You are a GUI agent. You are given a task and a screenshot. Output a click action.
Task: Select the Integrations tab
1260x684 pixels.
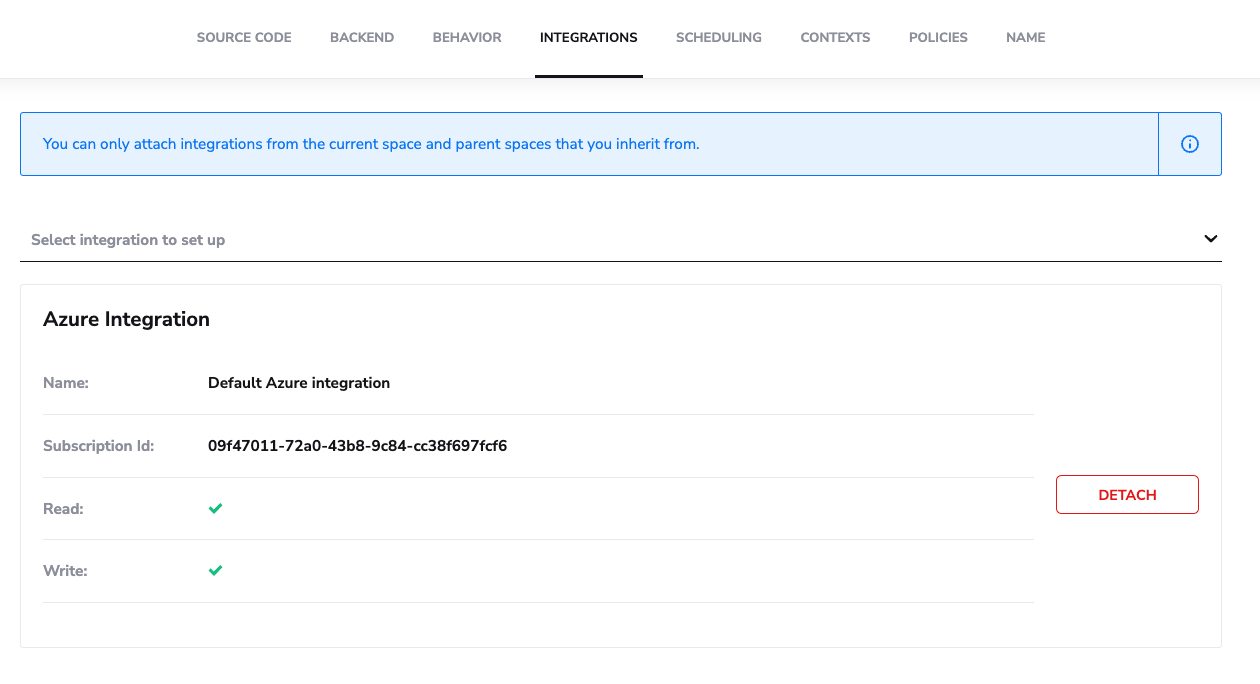point(588,38)
